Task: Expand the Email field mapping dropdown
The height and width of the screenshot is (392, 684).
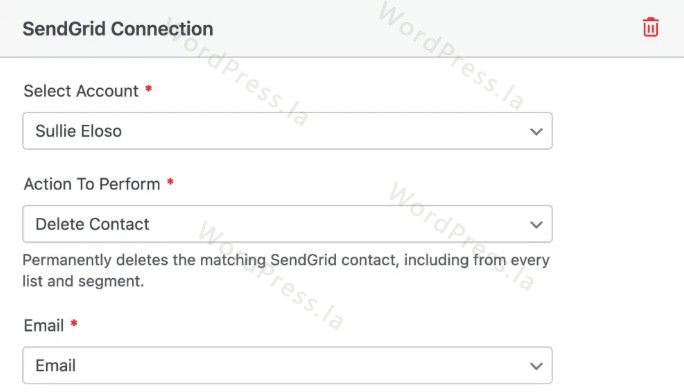Action: coord(287,365)
